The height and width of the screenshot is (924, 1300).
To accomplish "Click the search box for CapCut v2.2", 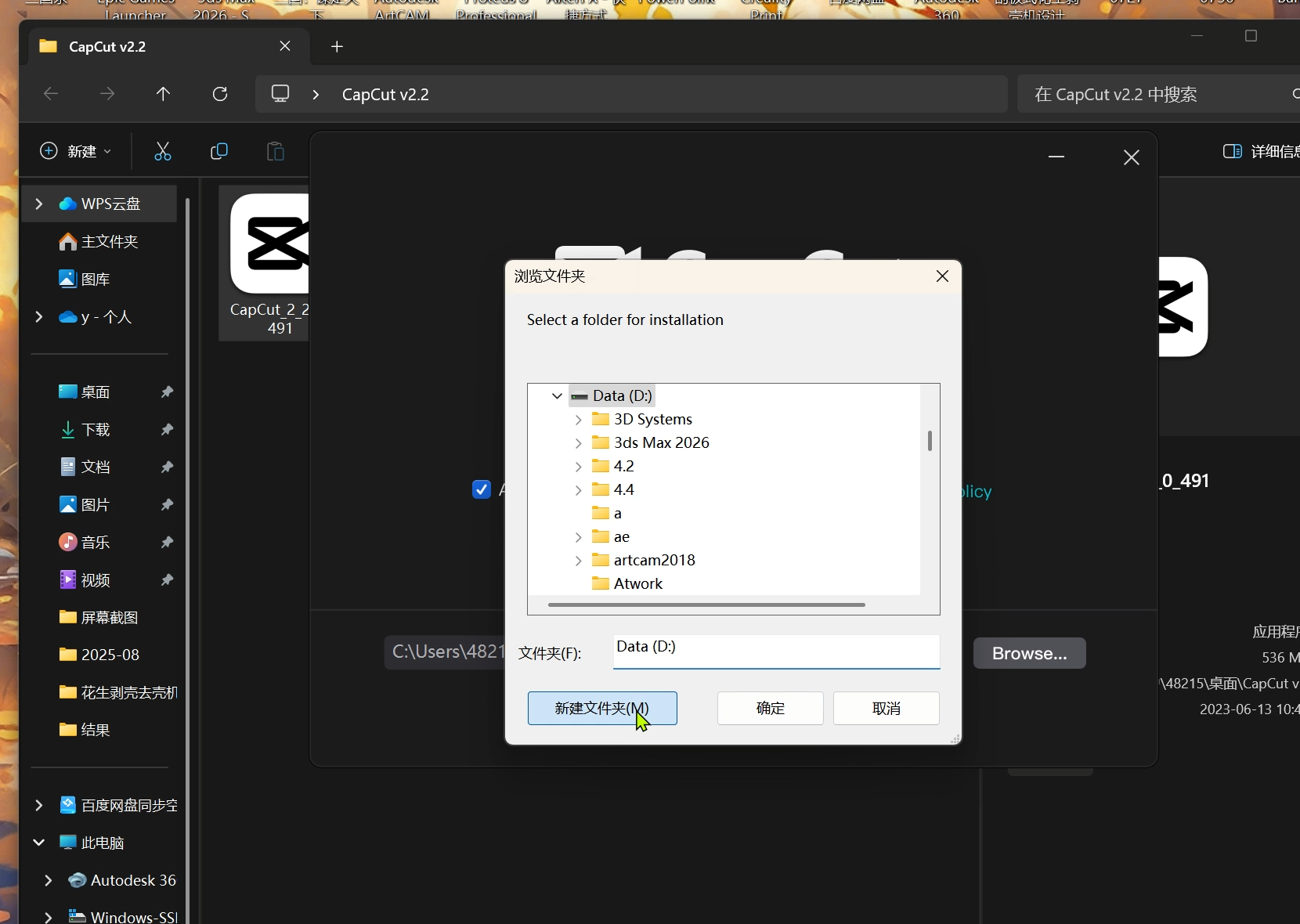I will tap(1159, 94).
